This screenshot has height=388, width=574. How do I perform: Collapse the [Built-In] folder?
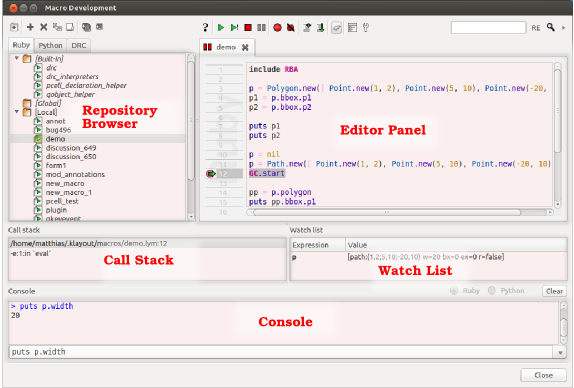coord(16,58)
